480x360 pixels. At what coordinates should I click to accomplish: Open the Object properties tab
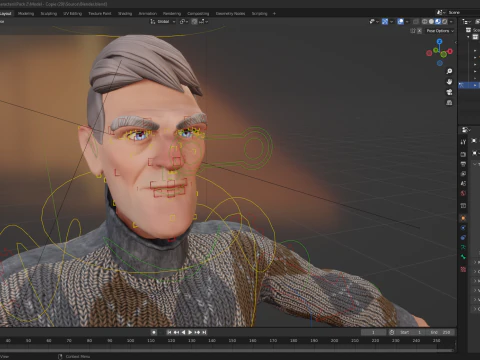[463, 218]
